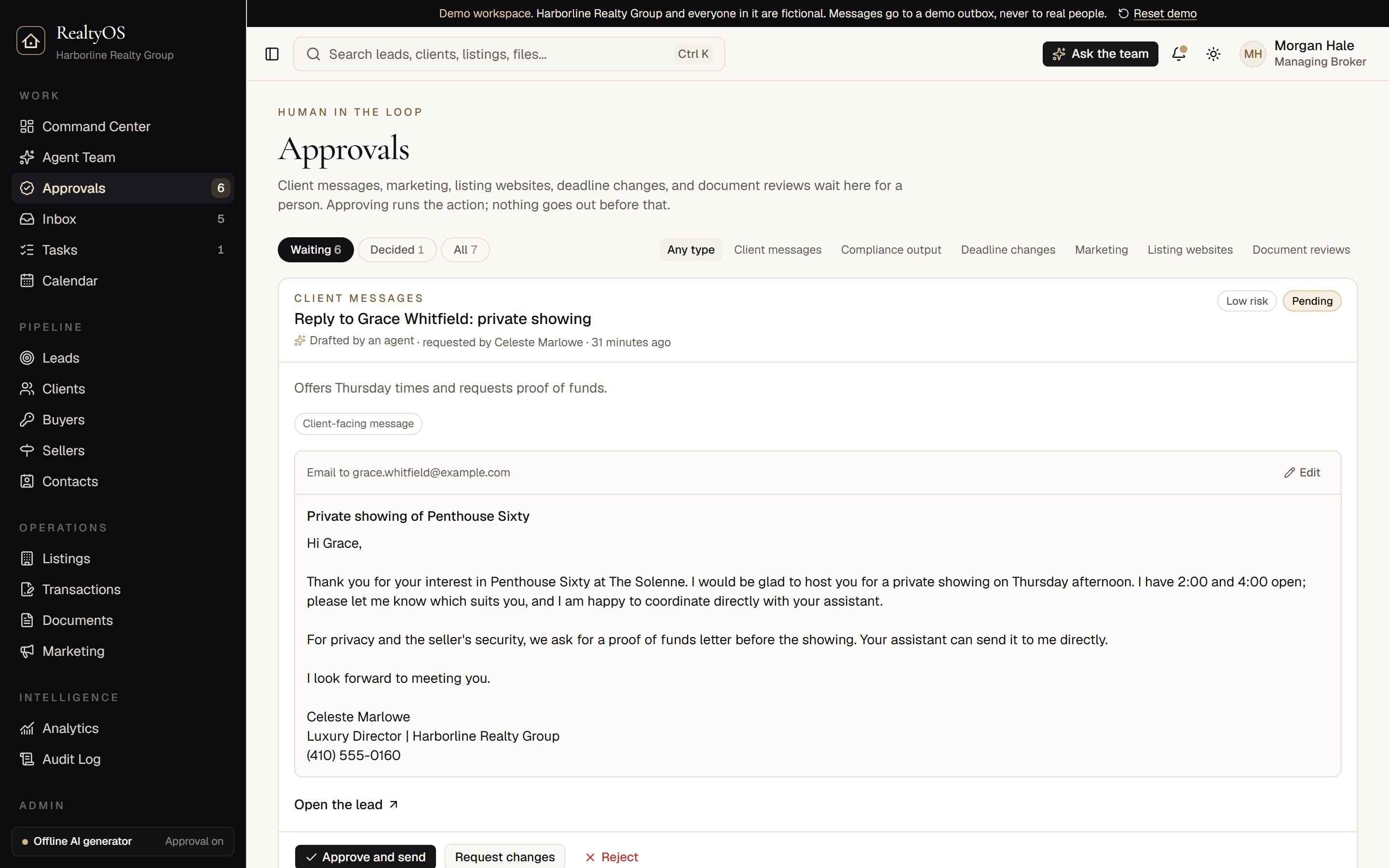The height and width of the screenshot is (868, 1389).
Task: Click the Reset demo refresh icon
Action: click(1123, 13)
